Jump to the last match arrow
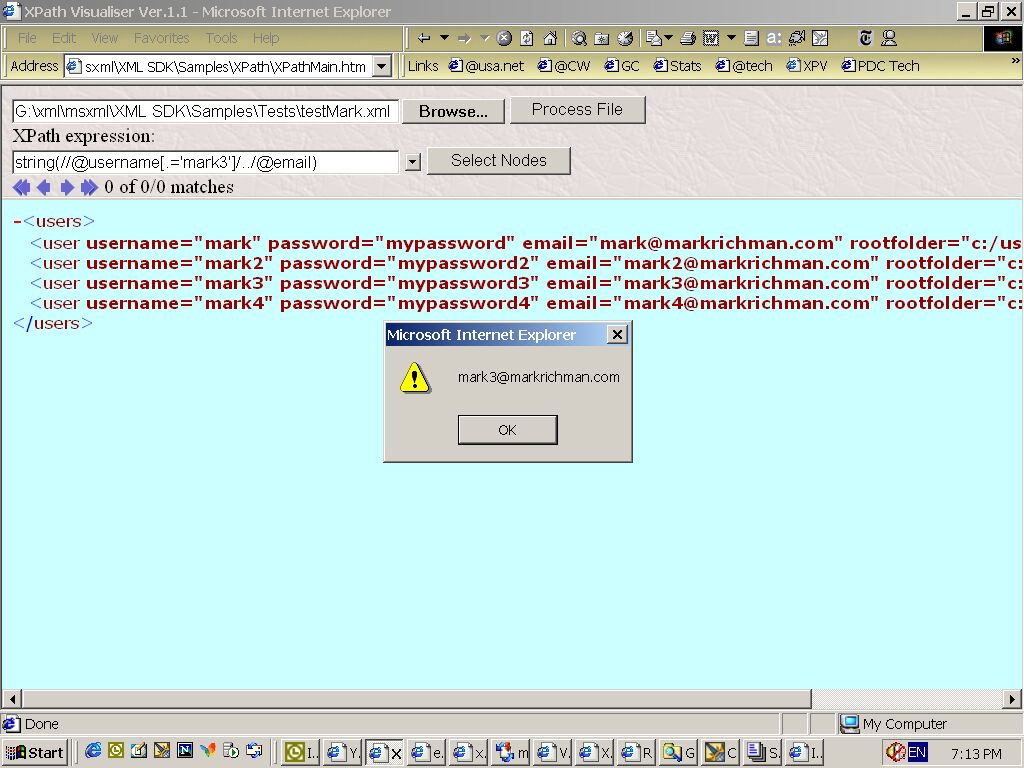Screen dimensions: 1024x768 pyautogui.click(x=89, y=187)
